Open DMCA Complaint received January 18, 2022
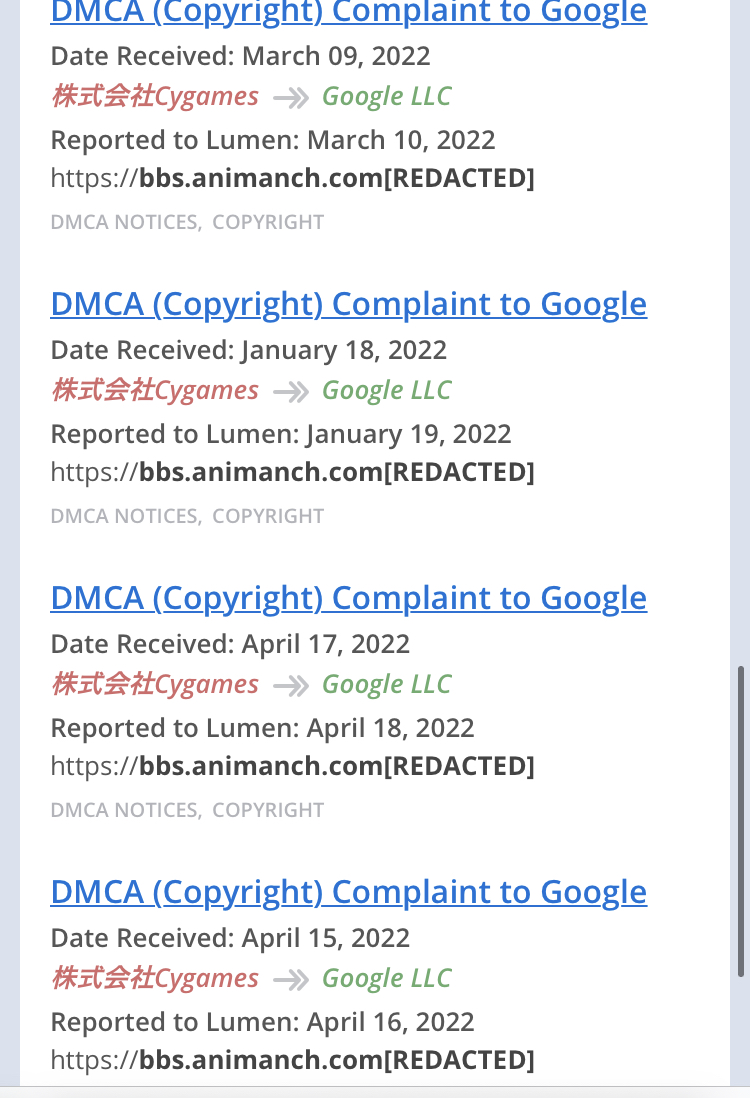The width and height of the screenshot is (750, 1098). (x=349, y=304)
